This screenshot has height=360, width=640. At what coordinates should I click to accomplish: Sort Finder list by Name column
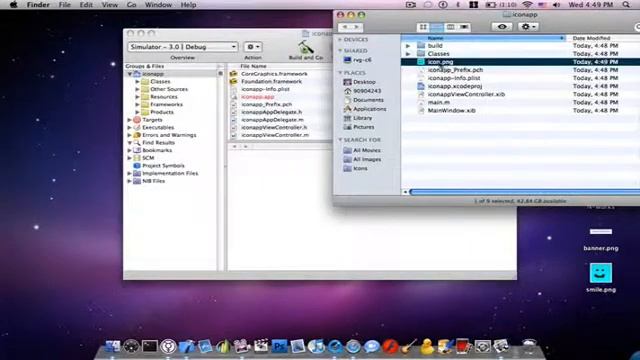484,38
